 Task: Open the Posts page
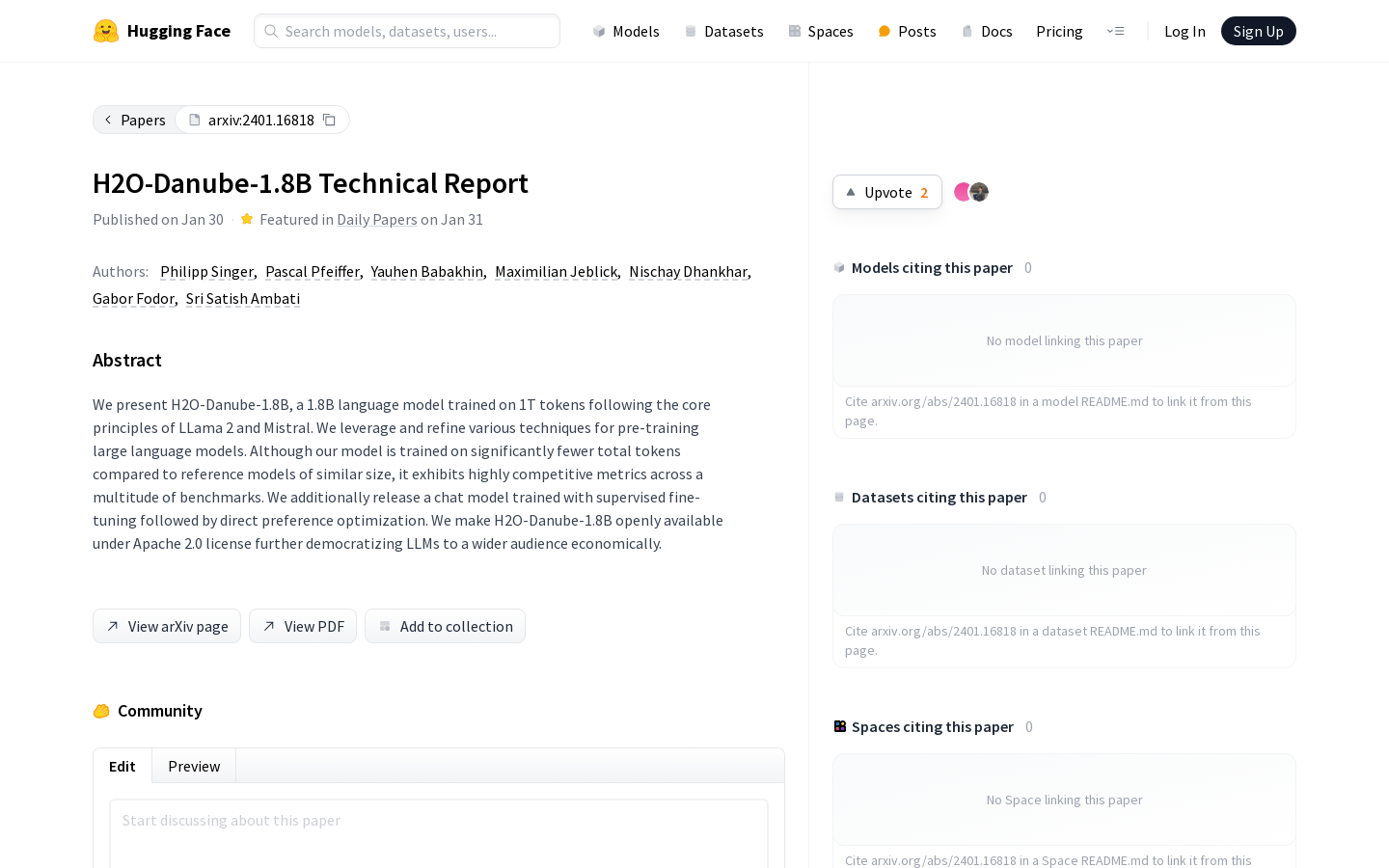pyautogui.click(x=907, y=31)
